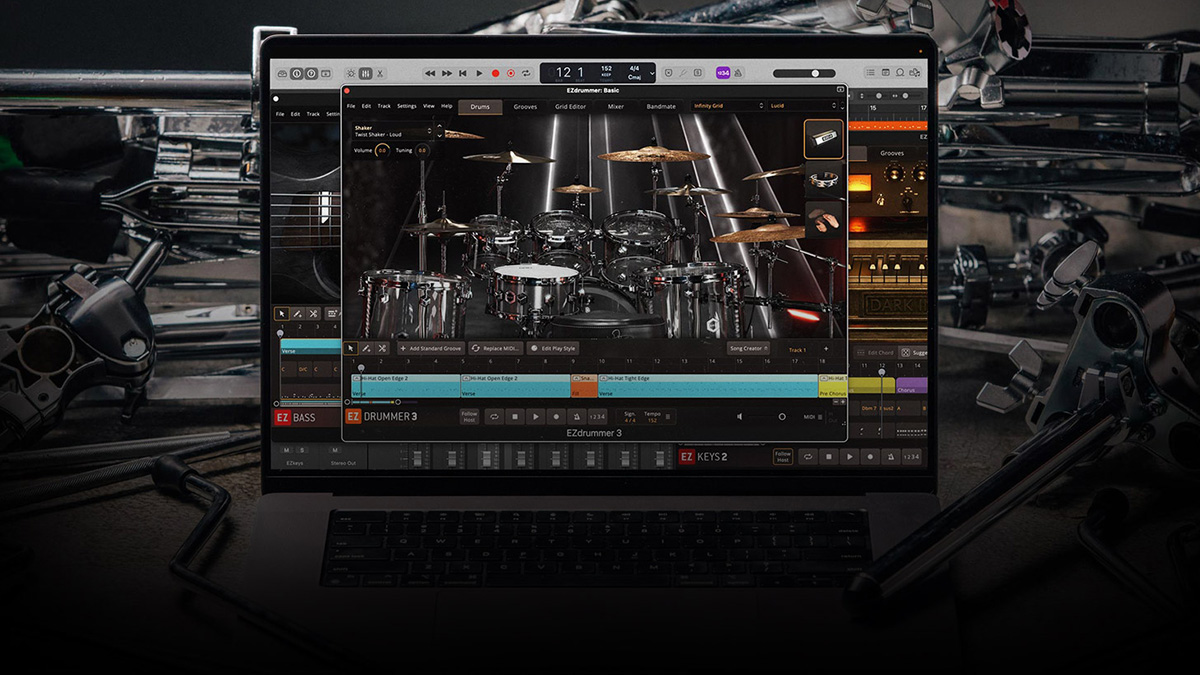
Task: Switch to the Grid Editor tab
Action: point(570,106)
